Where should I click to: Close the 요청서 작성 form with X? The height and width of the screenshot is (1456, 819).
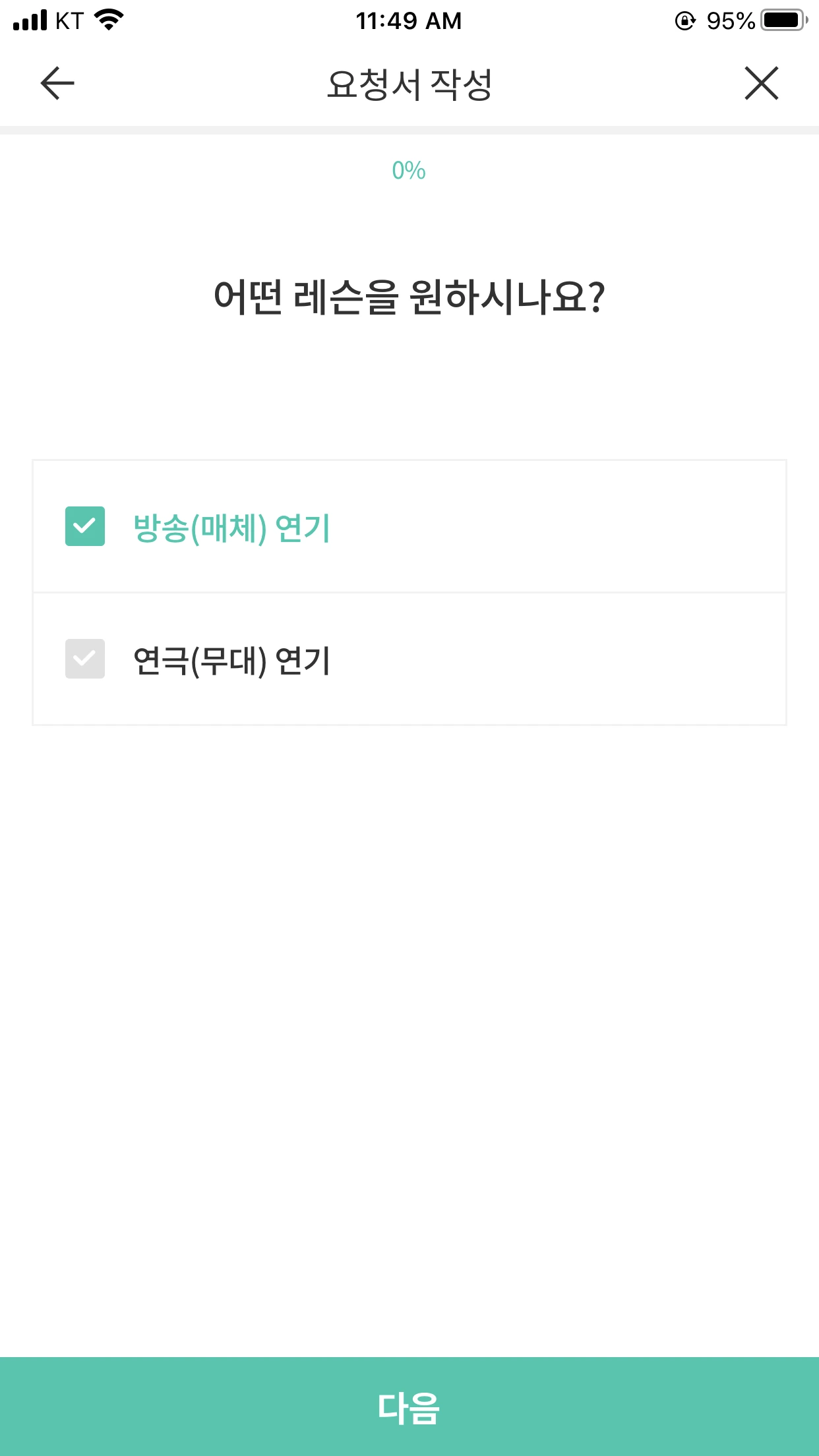click(x=762, y=83)
